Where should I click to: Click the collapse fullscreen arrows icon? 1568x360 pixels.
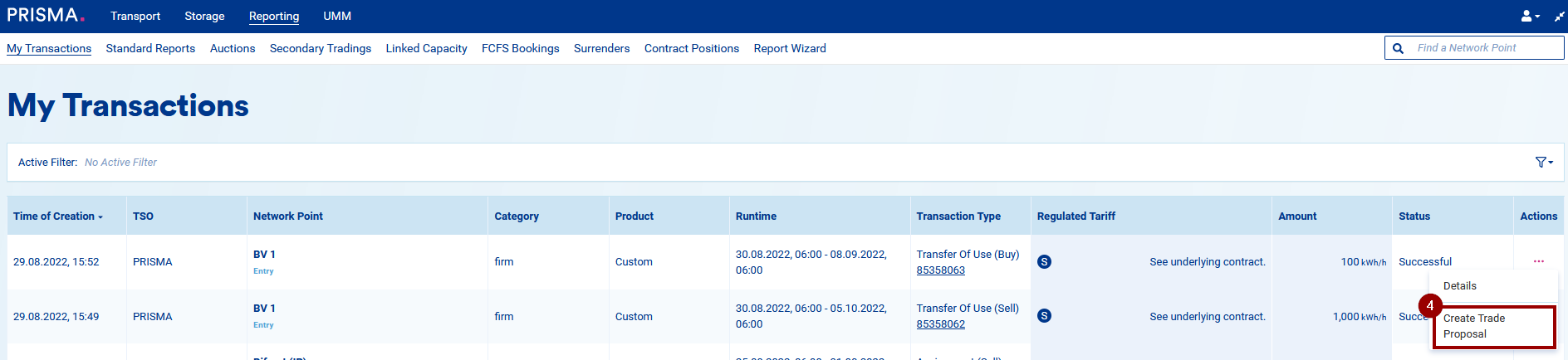click(x=1559, y=16)
